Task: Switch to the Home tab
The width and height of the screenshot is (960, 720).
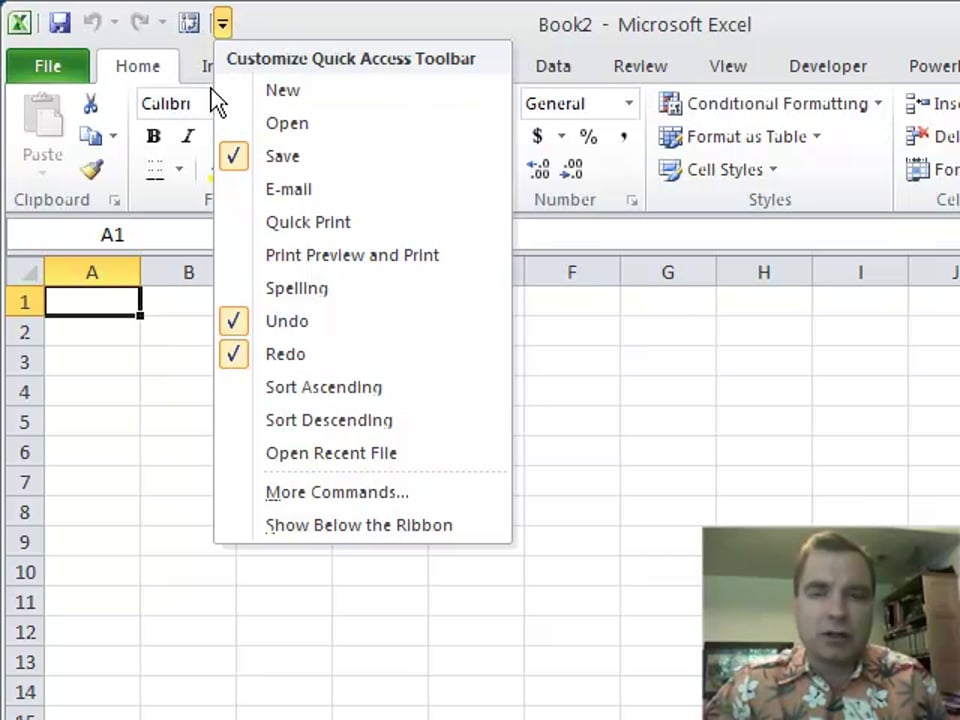Action: coord(138,66)
